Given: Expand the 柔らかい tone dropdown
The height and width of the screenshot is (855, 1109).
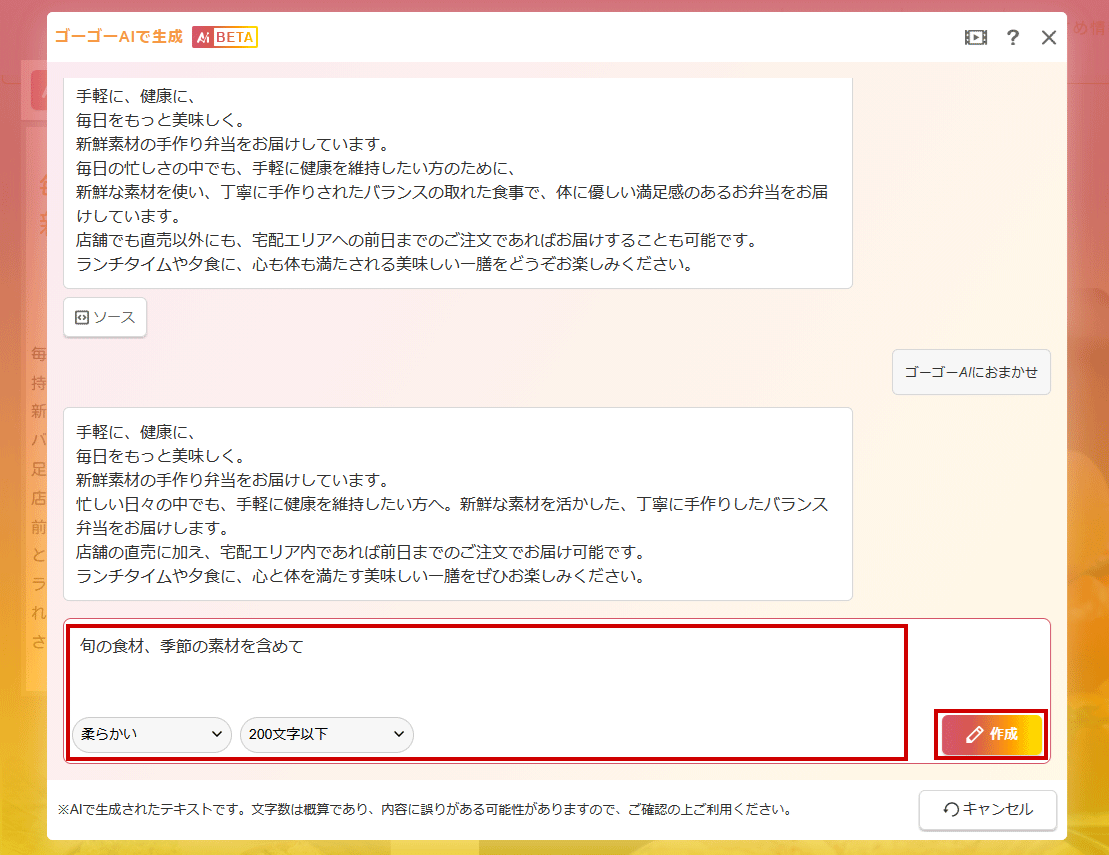Looking at the screenshot, I should coord(151,735).
